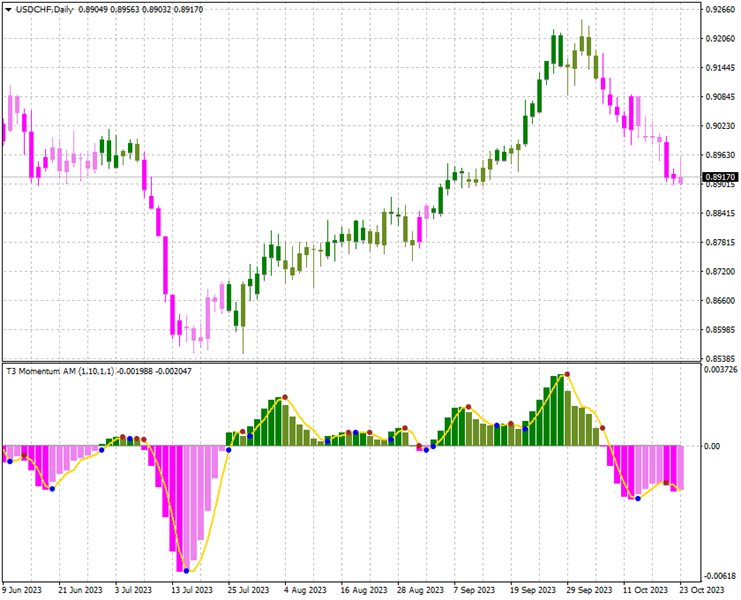Click the tallest green histogram bar in indicator

[x=559, y=411]
